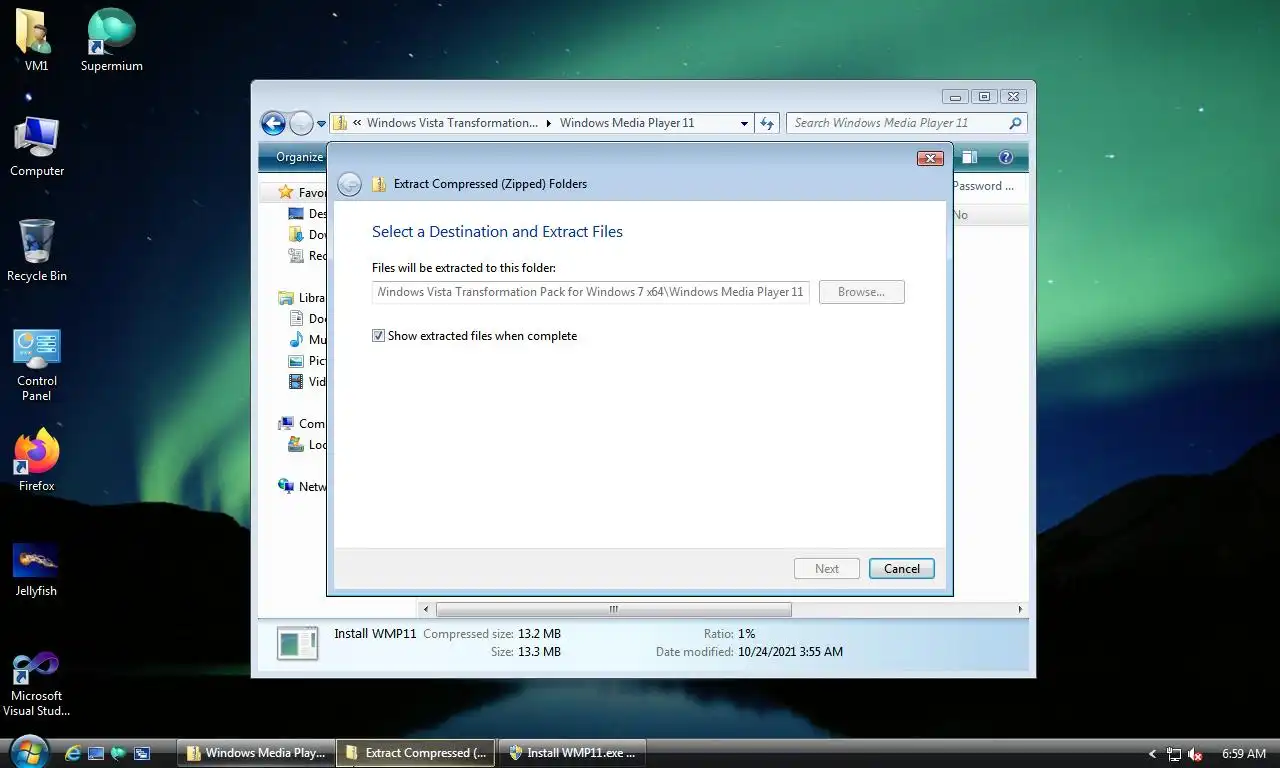1280x768 pixels.
Task: Launch Firefox from the desktop
Action: 37,461
